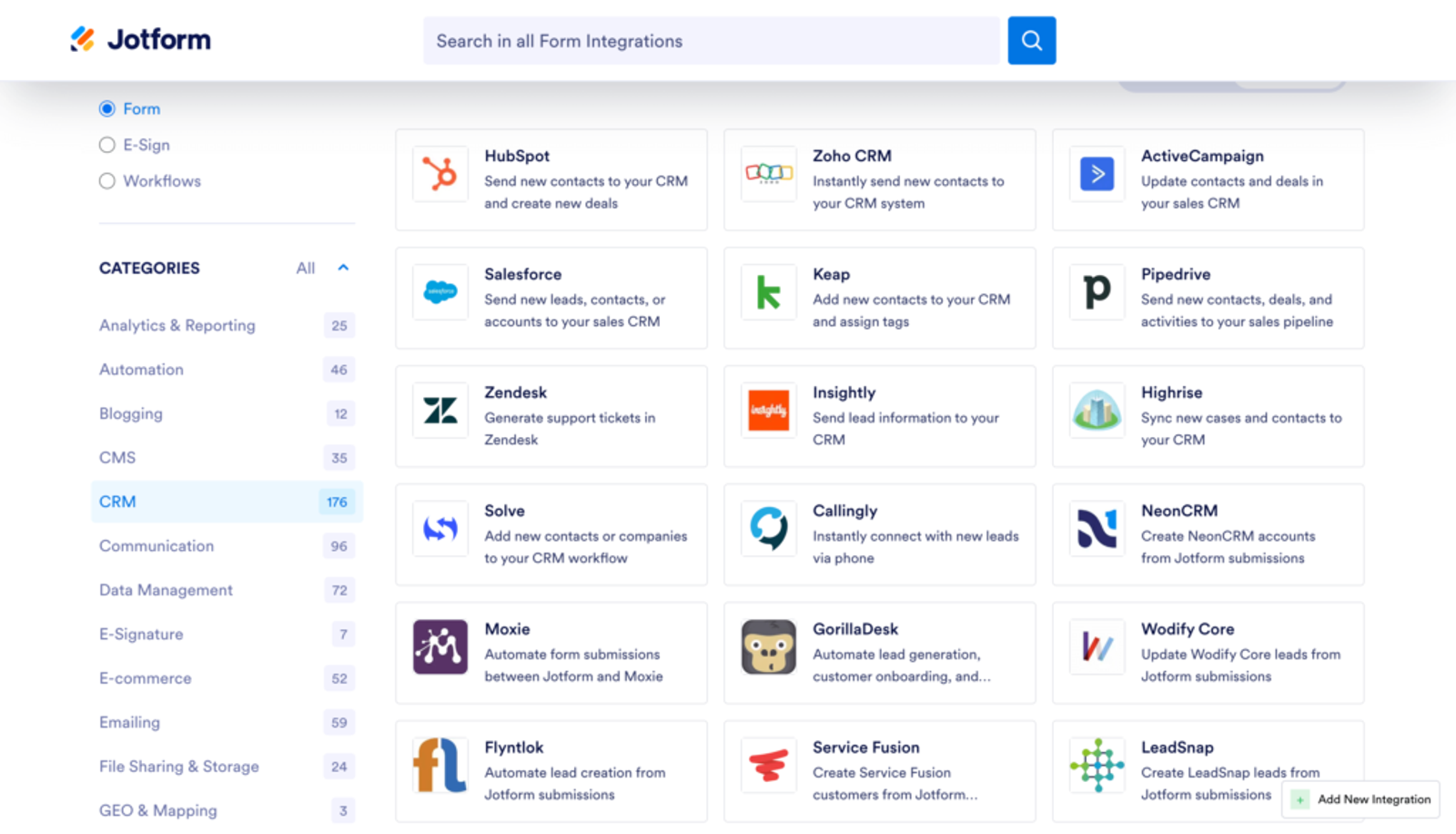
Task: Select the Form radio button
Action: [107, 108]
